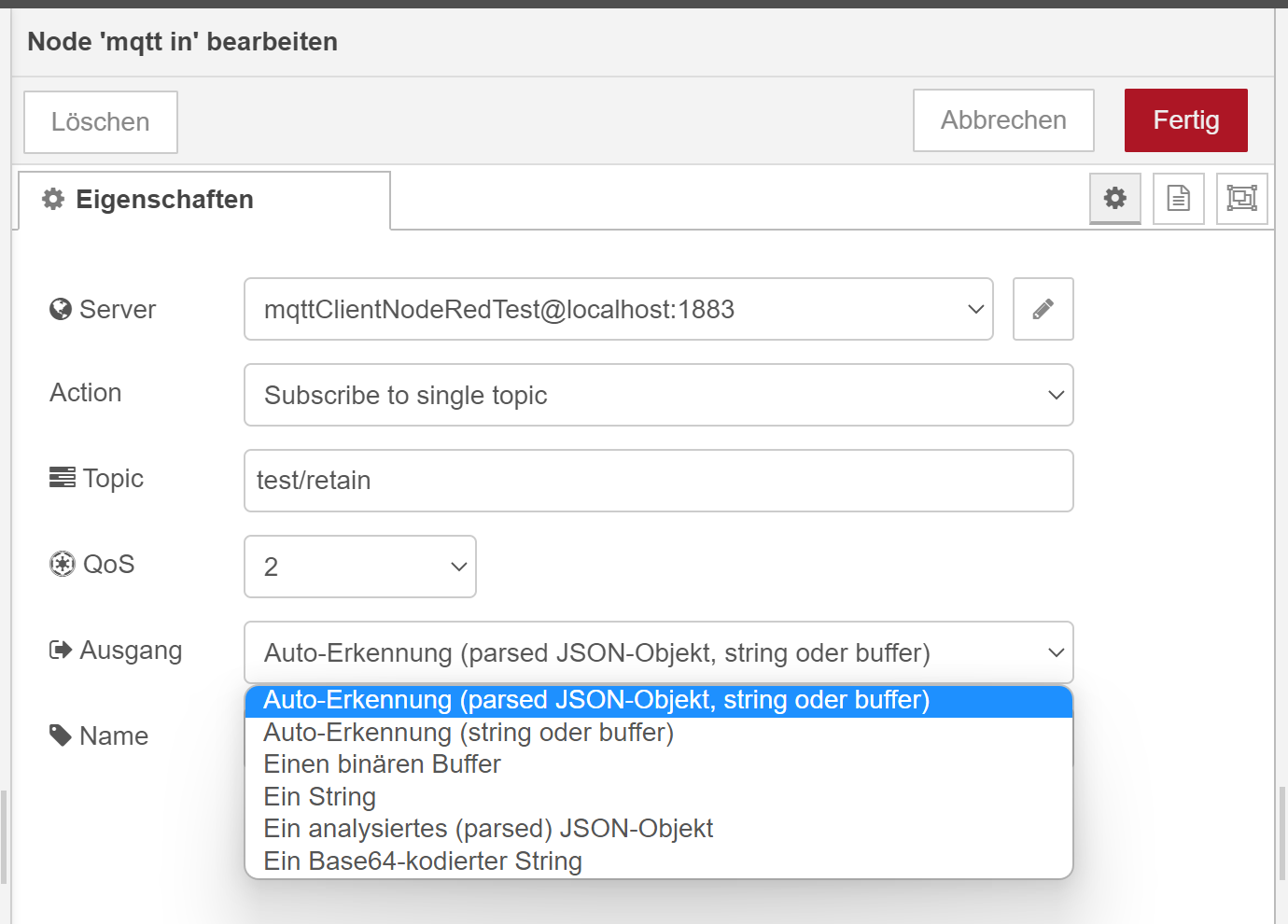The image size is (1288, 924).
Task: Cancel editing with Abbrechen button
Action: coord(1003,120)
